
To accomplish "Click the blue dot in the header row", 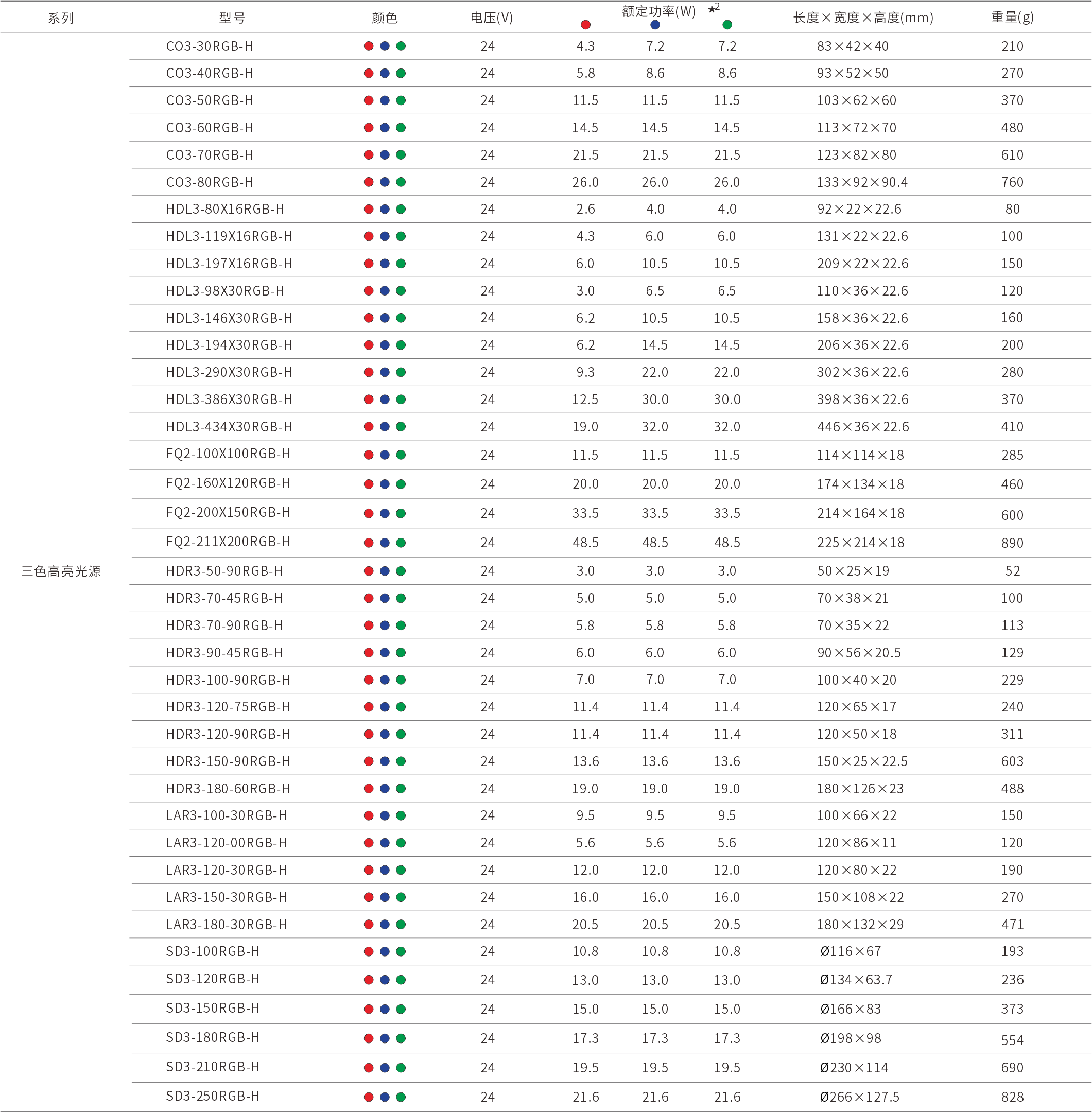I will pos(655,25).
